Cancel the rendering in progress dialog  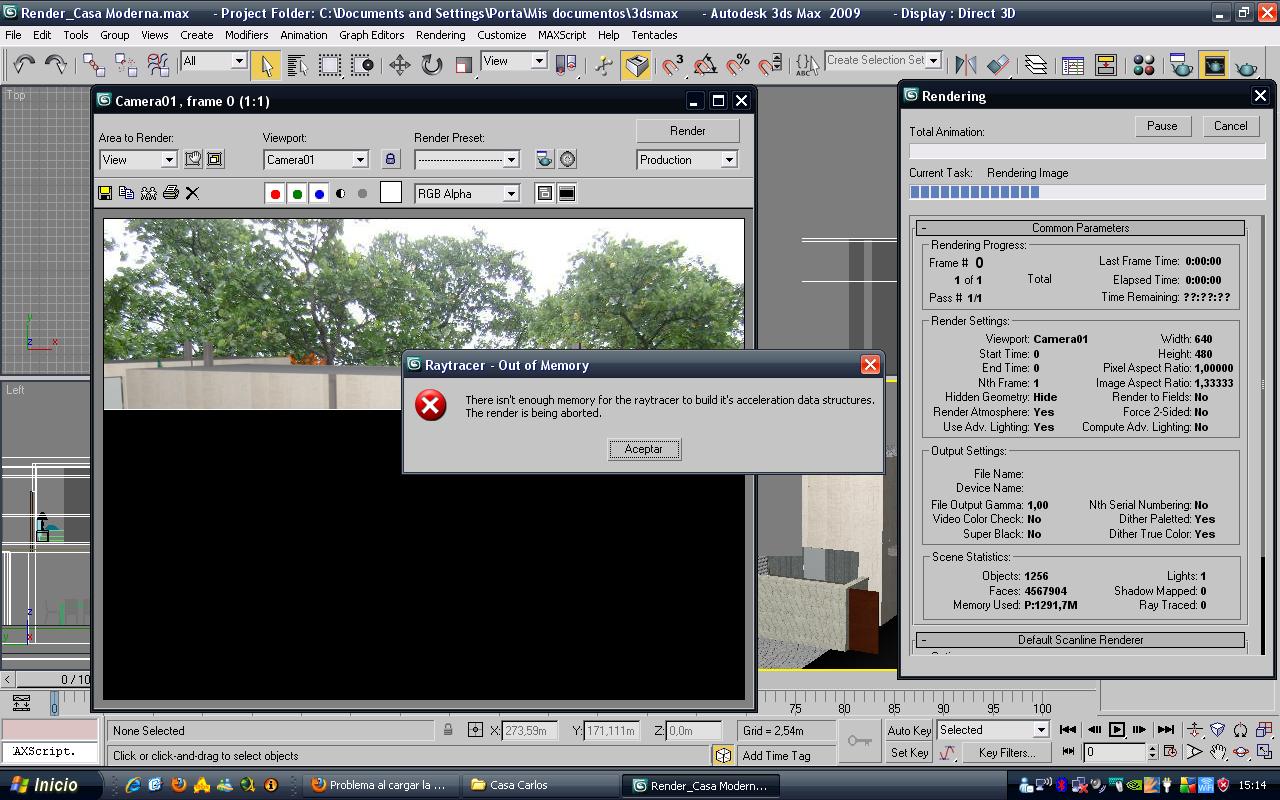1230,126
